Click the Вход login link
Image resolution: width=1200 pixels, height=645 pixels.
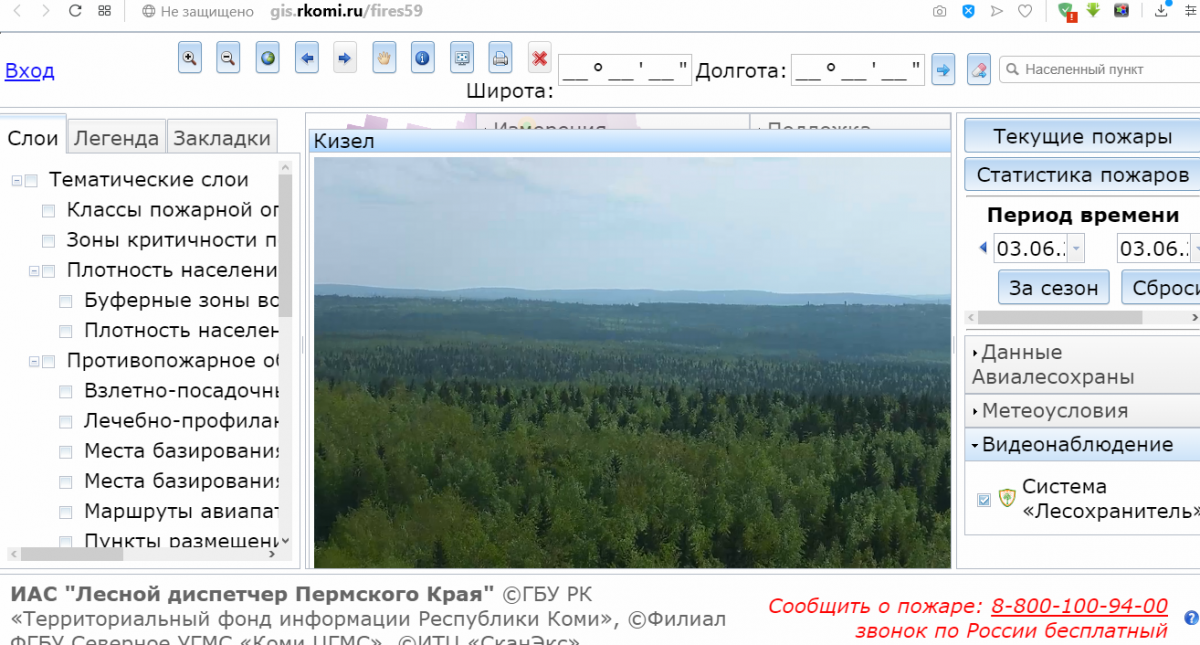(x=30, y=71)
